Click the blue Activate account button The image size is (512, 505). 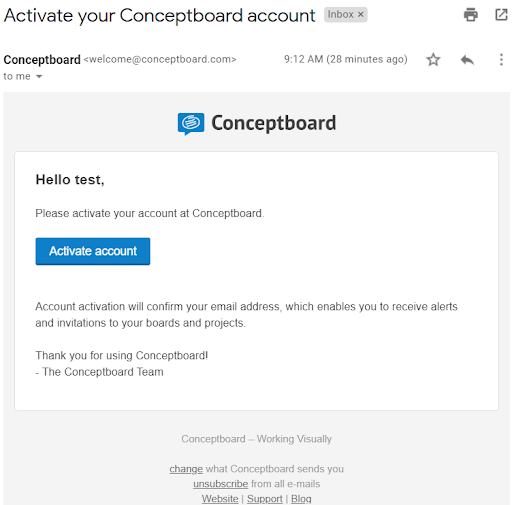(x=93, y=251)
